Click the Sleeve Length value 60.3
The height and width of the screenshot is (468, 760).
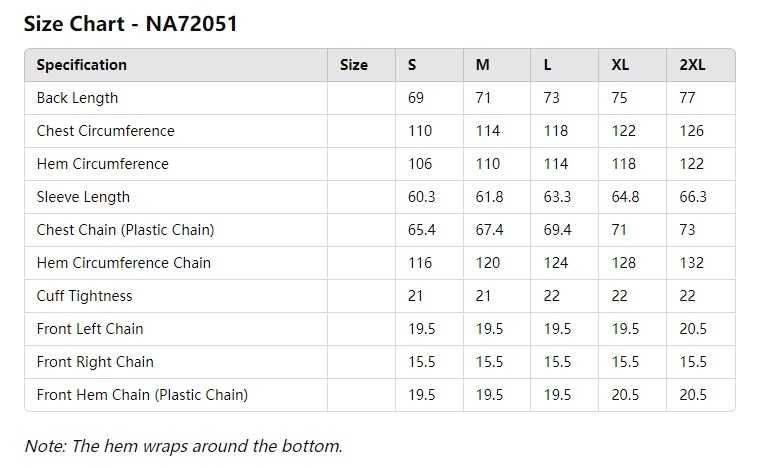point(422,197)
